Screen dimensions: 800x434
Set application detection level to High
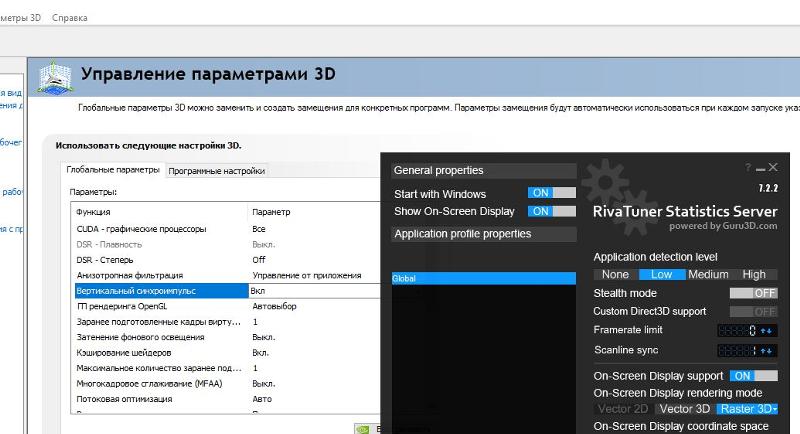(754, 274)
